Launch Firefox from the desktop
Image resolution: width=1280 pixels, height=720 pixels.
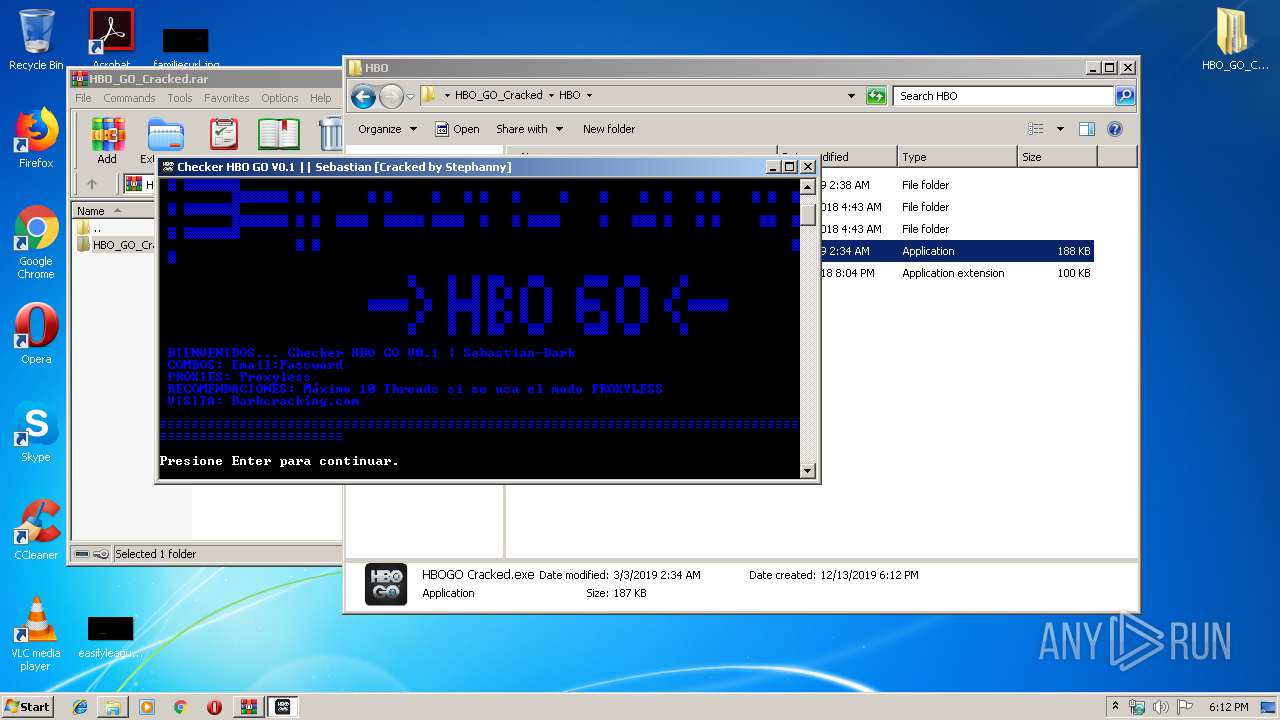tap(36, 138)
